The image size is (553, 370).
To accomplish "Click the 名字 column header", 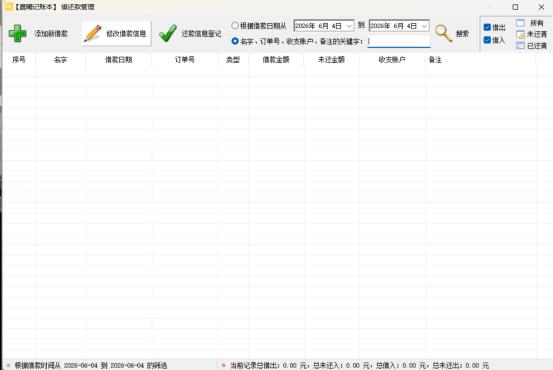I will 60,60.
